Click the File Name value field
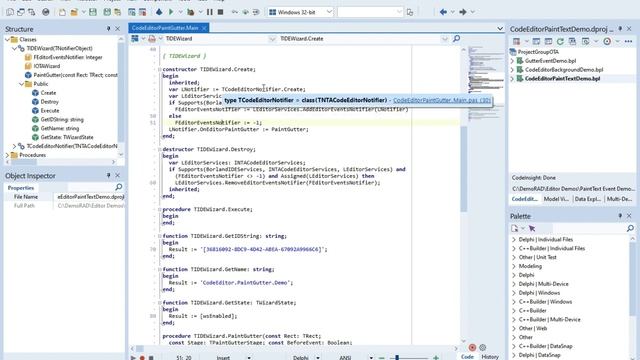The height and width of the screenshot is (360, 640). click(90, 197)
